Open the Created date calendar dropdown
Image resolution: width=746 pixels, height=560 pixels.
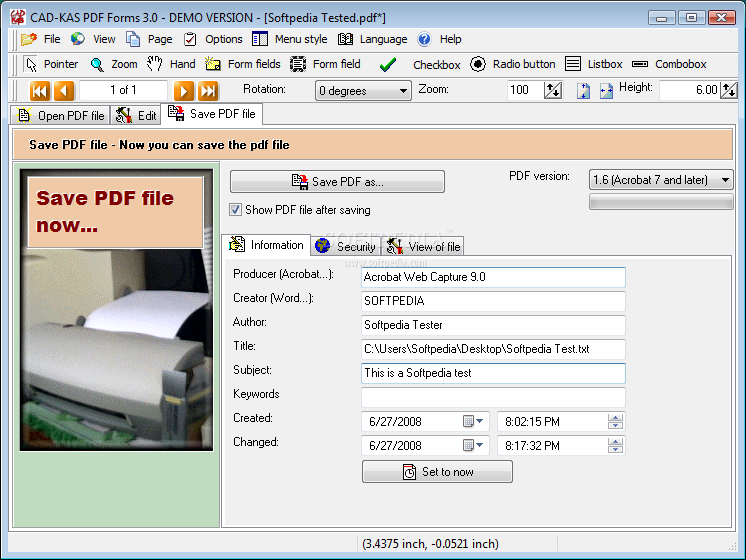(x=473, y=421)
